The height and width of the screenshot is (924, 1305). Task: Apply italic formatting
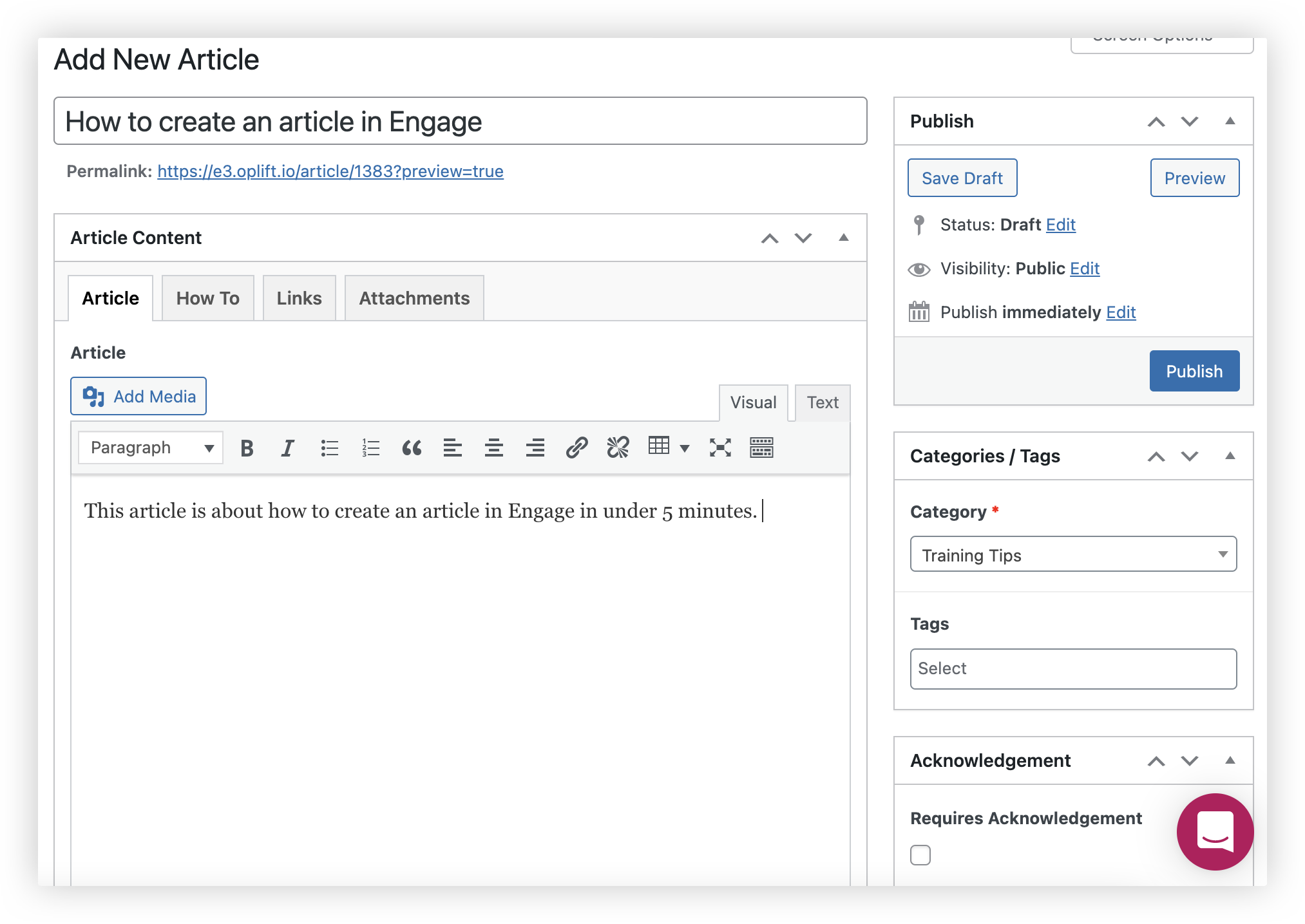[x=287, y=448]
